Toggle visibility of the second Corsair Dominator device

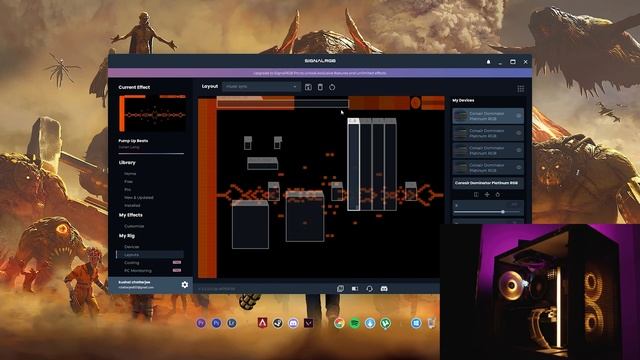point(518,133)
